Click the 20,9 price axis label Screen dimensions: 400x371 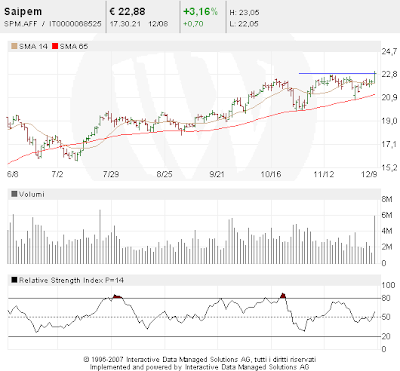click(390, 97)
